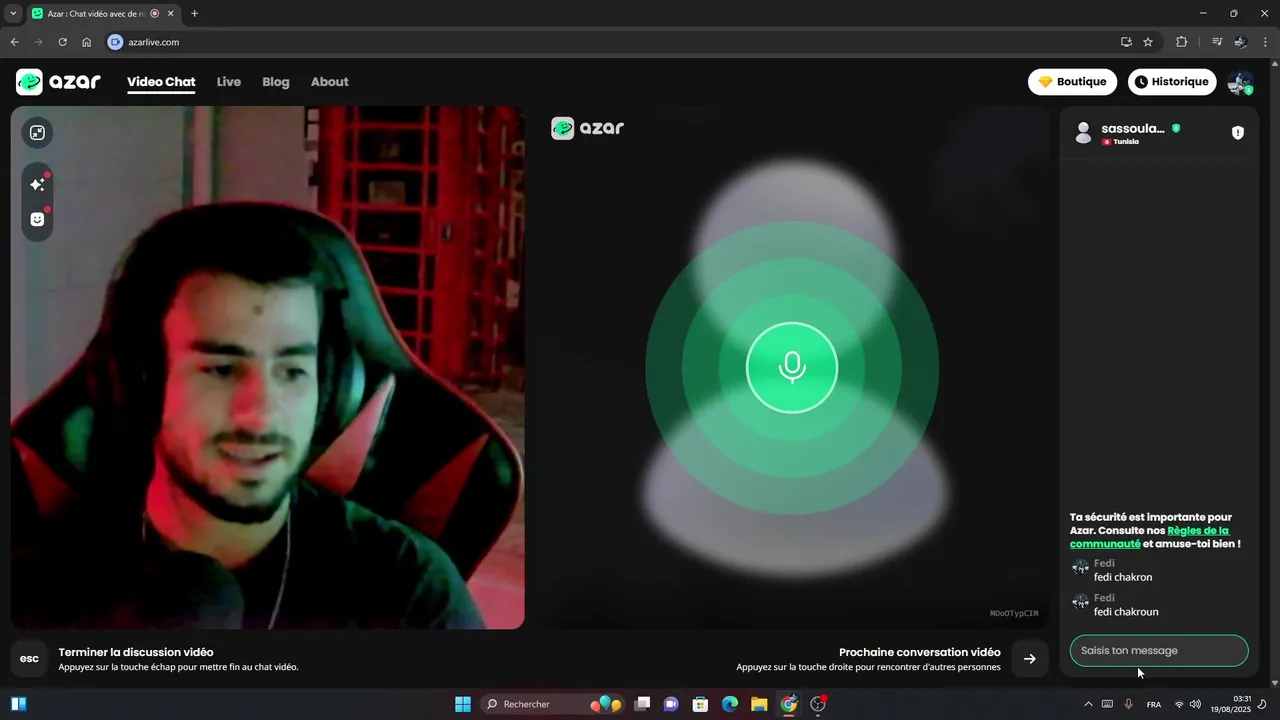Image resolution: width=1280 pixels, height=720 pixels.
Task: Click the Azar logo in header
Action: pyautogui.click(x=58, y=82)
